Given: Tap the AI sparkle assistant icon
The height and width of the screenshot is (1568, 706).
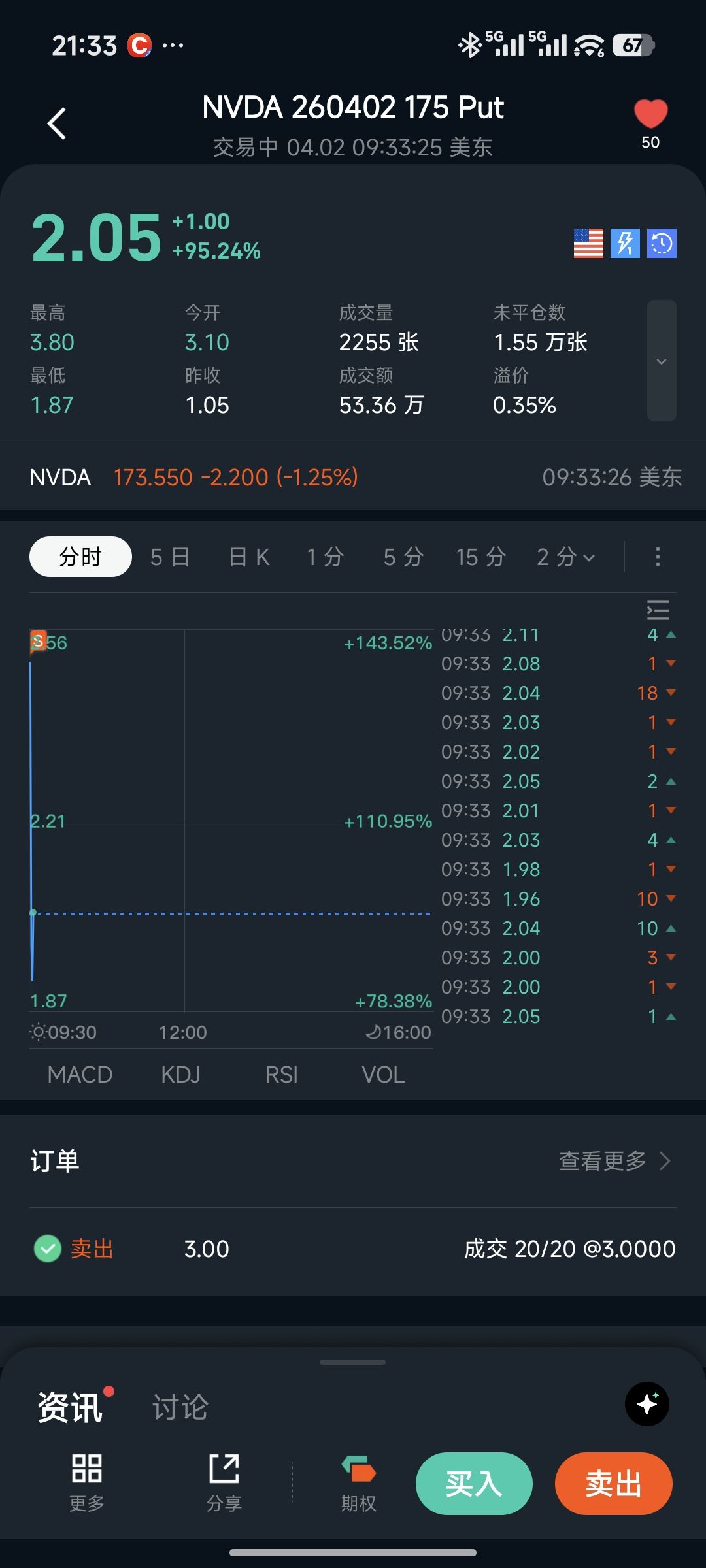Looking at the screenshot, I should click(647, 1404).
